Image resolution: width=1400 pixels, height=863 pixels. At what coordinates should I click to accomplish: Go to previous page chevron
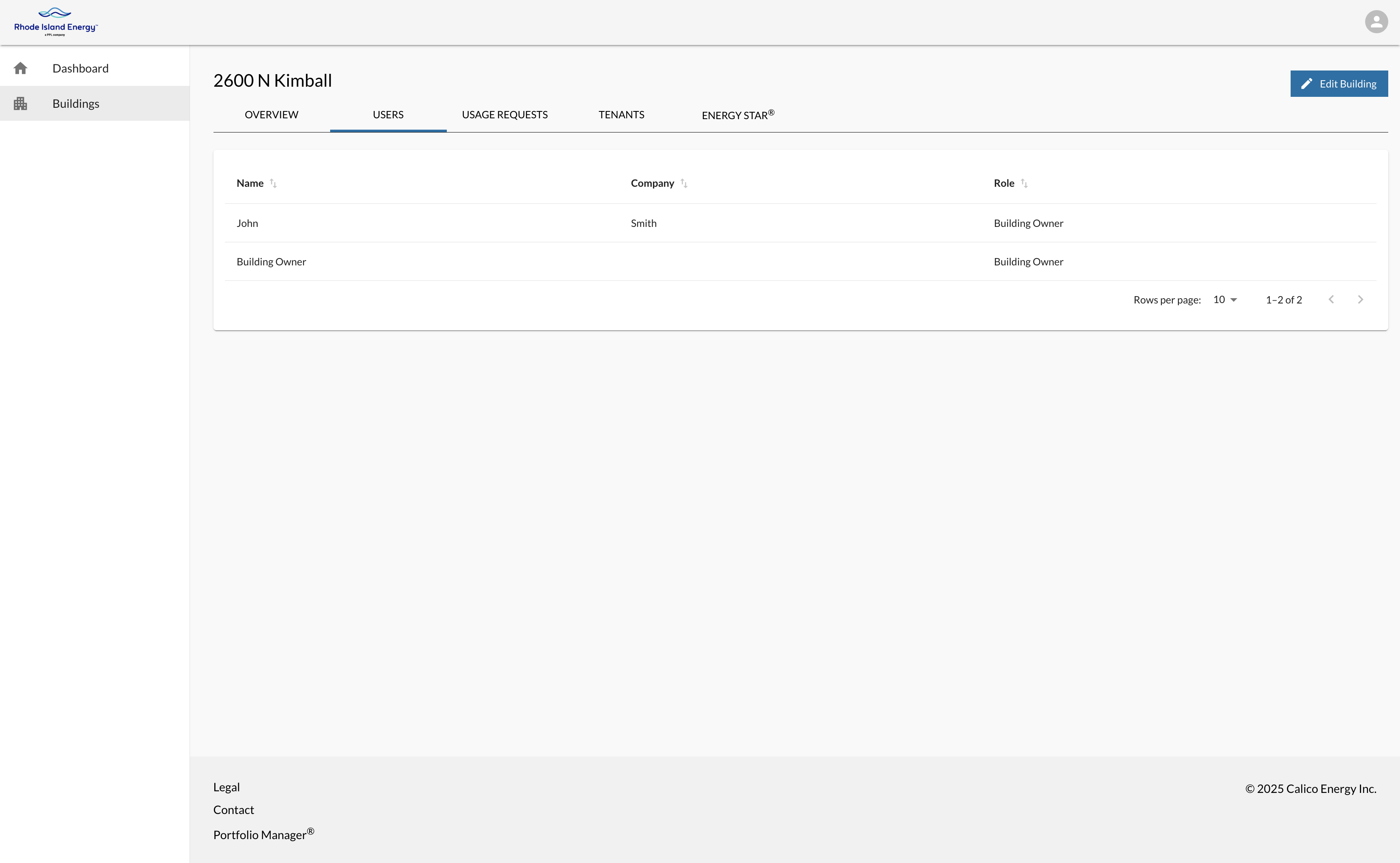click(x=1331, y=300)
